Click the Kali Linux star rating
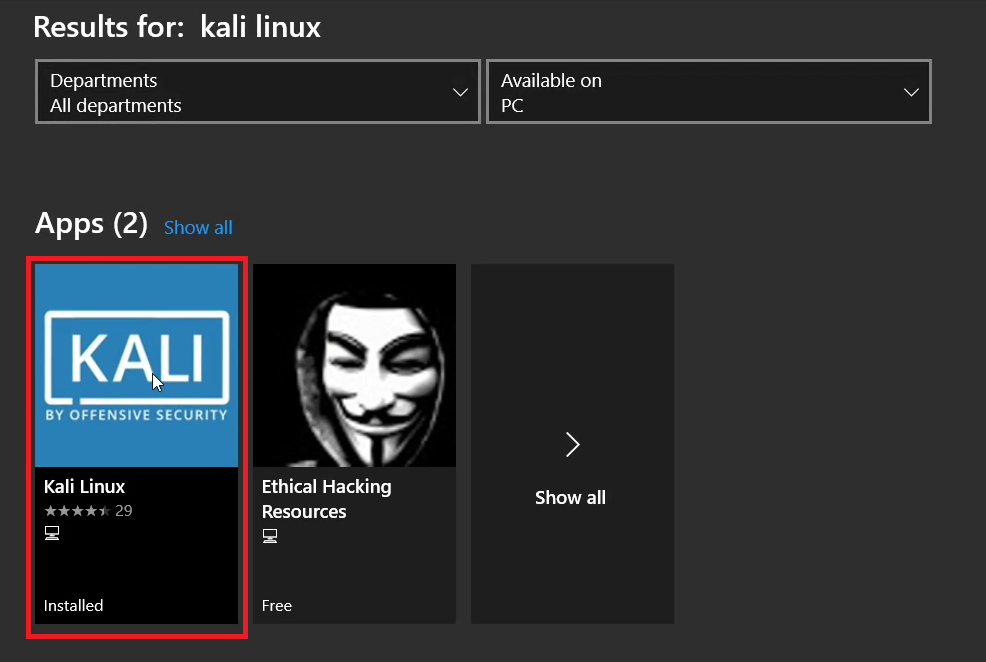 77,510
